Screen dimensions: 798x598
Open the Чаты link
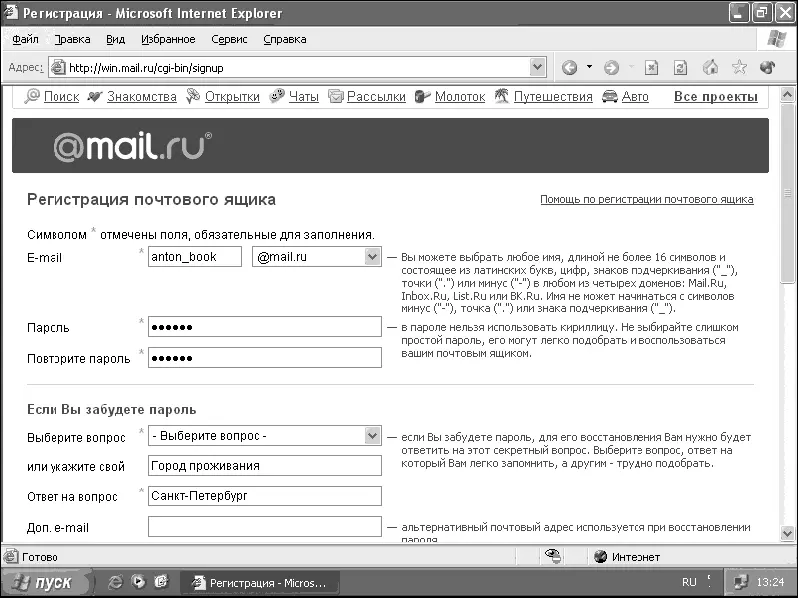pyautogui.click(x=304, y=96)
